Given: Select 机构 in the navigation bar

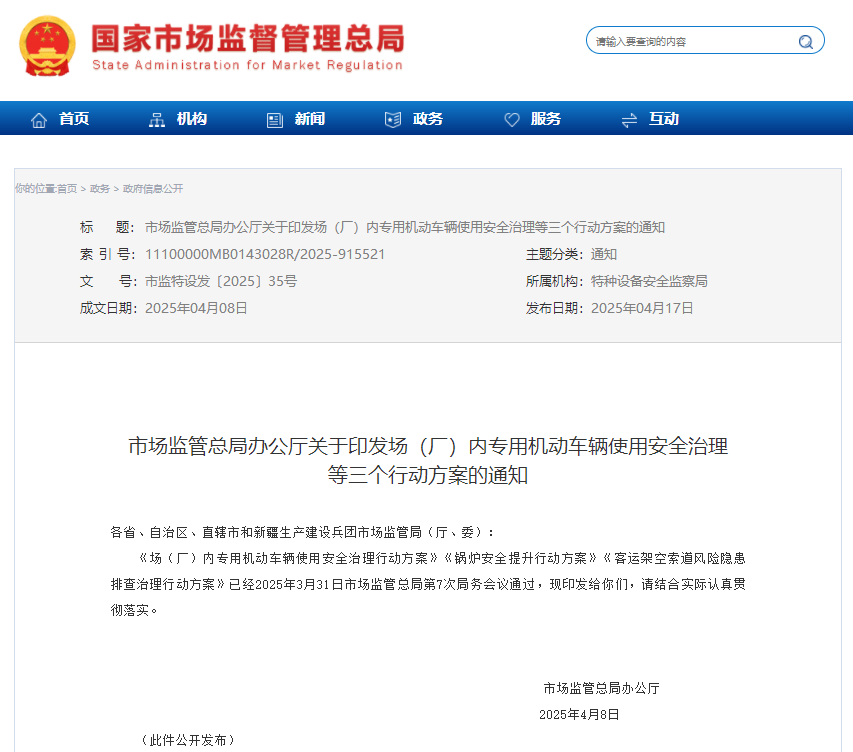Looking at the screenshot, I should point(190,118).
